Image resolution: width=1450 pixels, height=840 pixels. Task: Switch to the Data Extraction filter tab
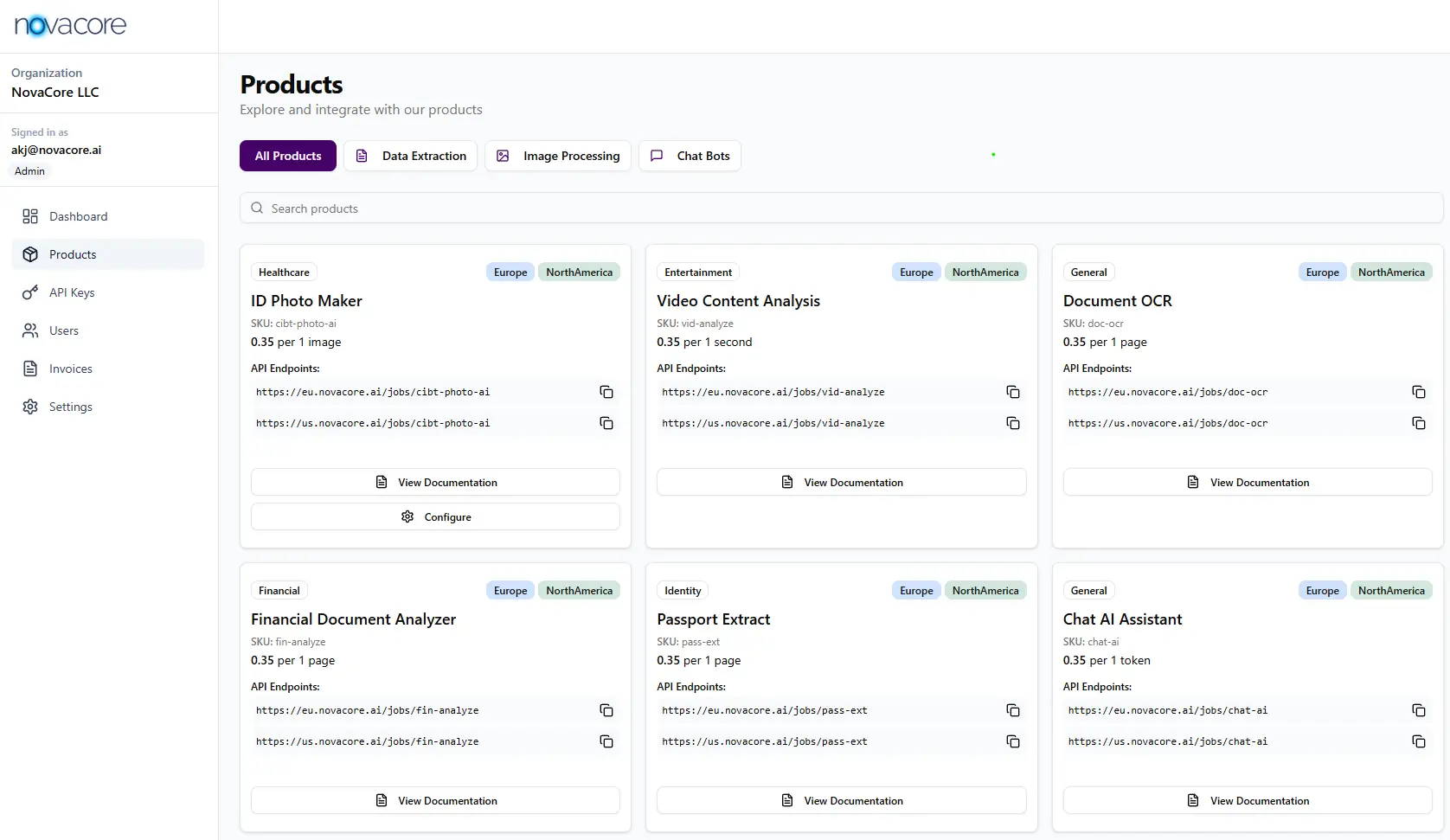[x=410, y=156]
